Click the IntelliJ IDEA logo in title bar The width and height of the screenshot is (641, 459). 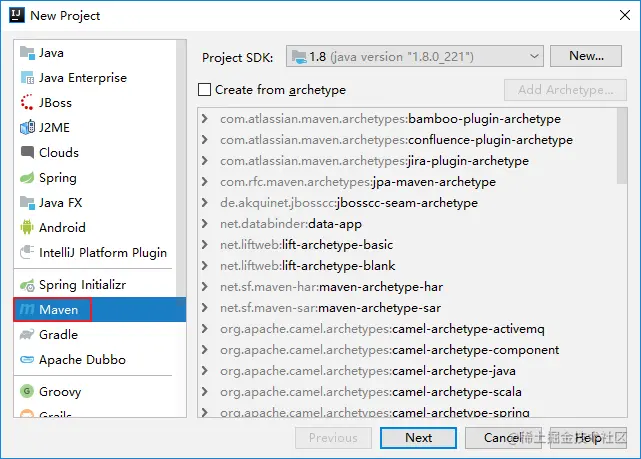click(x=17, y=15)
